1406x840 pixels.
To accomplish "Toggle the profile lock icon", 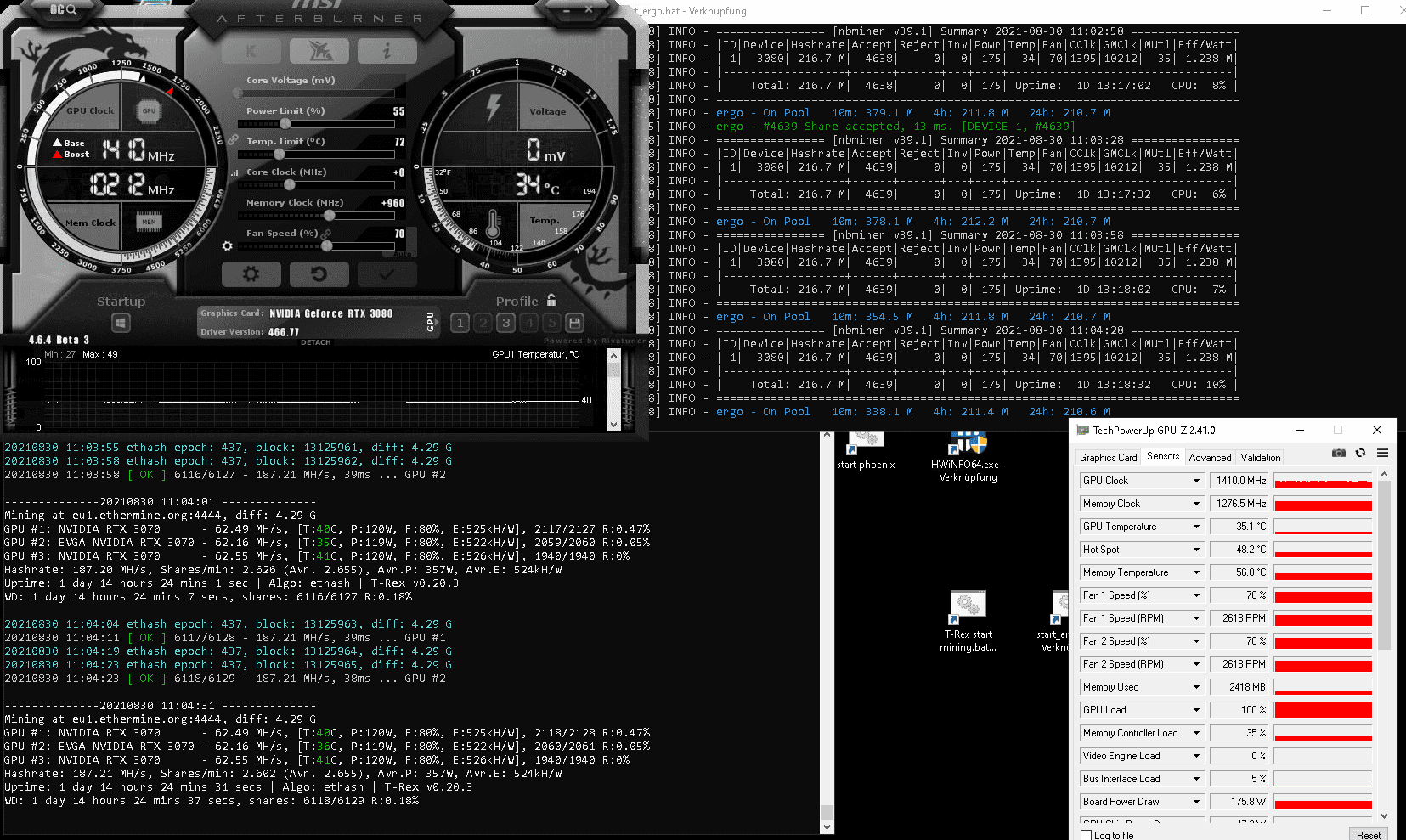I will [551, 300].
